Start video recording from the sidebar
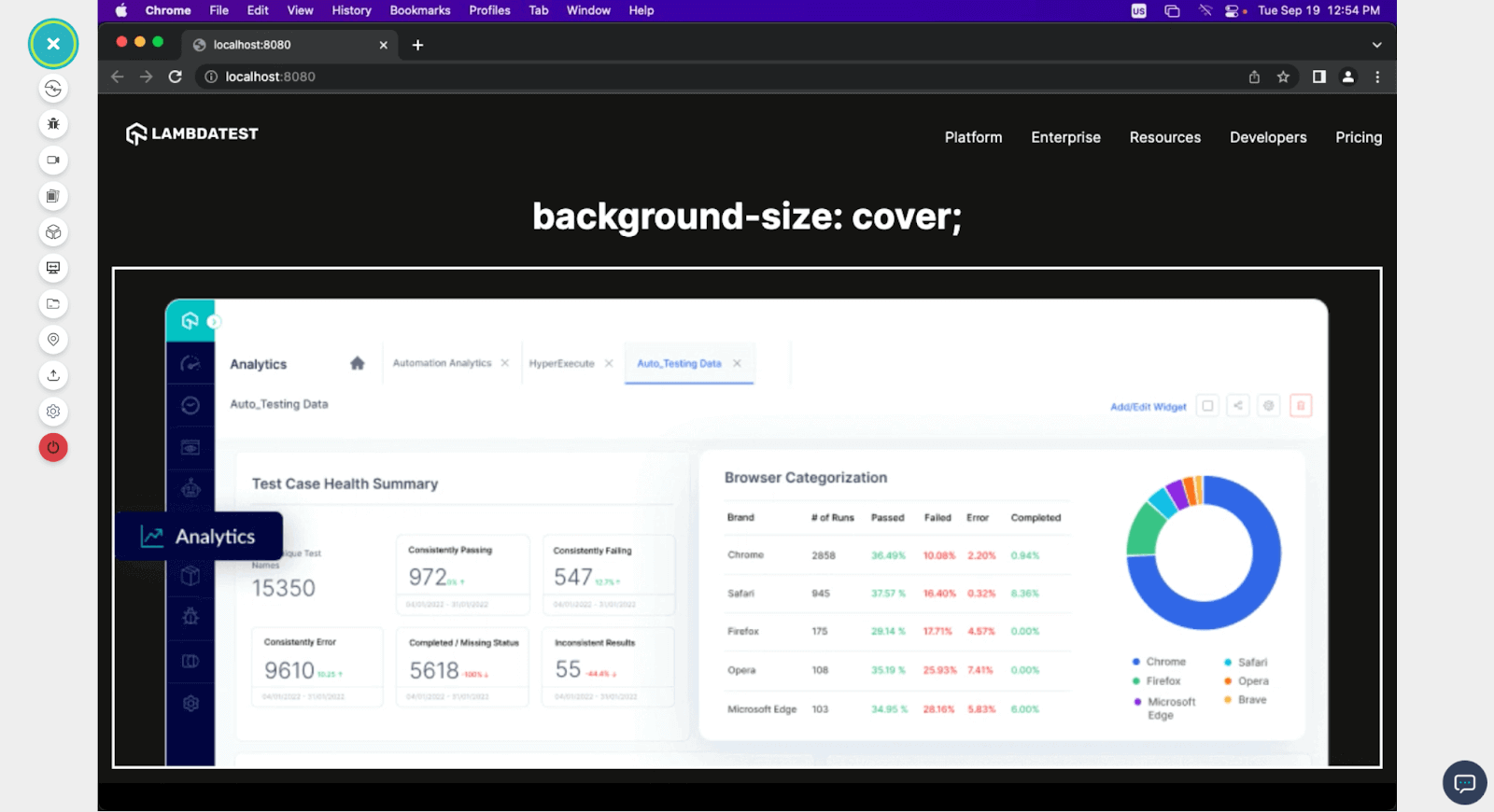Viewport: 1494px width, 812px height. tap(53, 161)
